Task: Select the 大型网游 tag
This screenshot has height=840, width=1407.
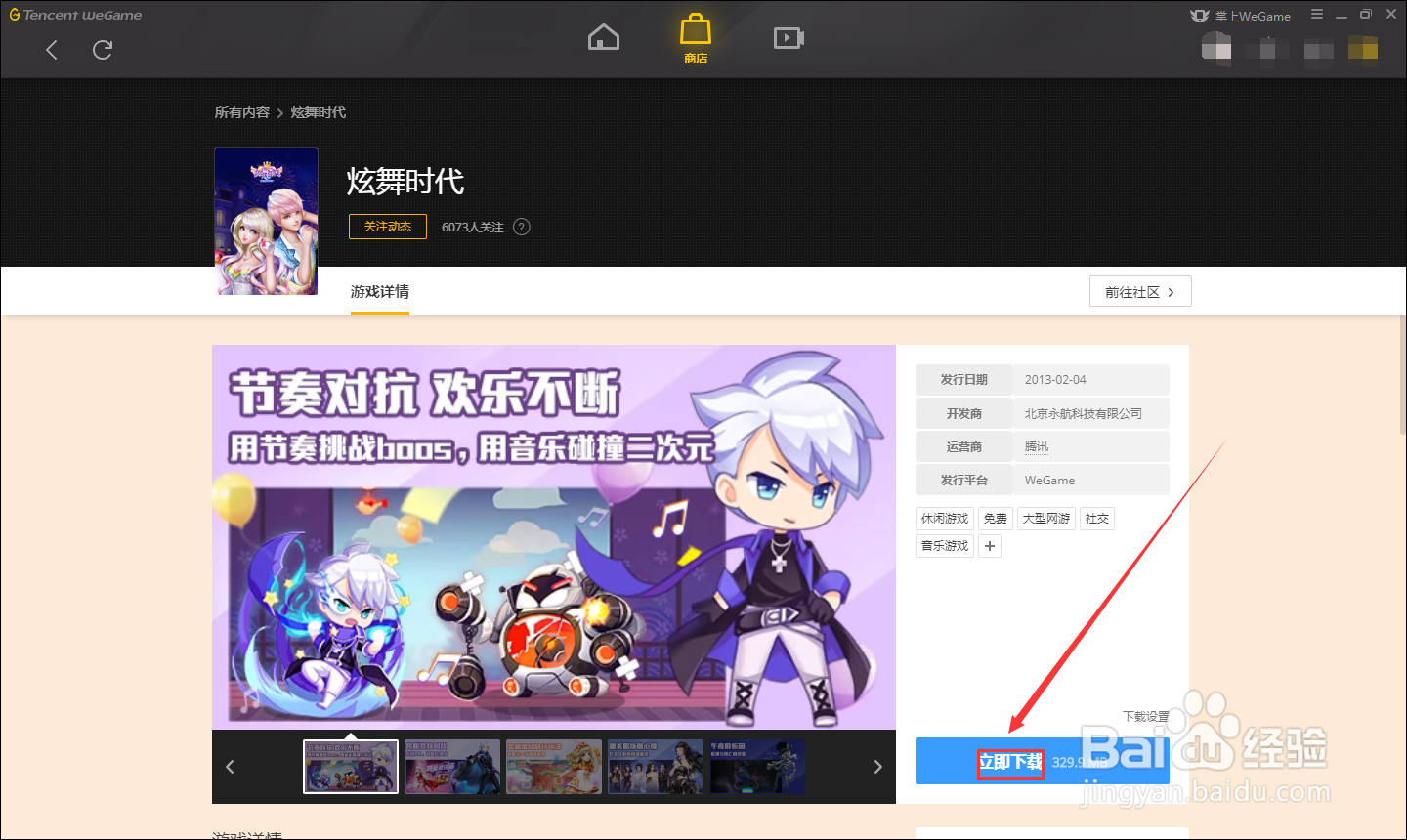Action: pos(1046,519)
